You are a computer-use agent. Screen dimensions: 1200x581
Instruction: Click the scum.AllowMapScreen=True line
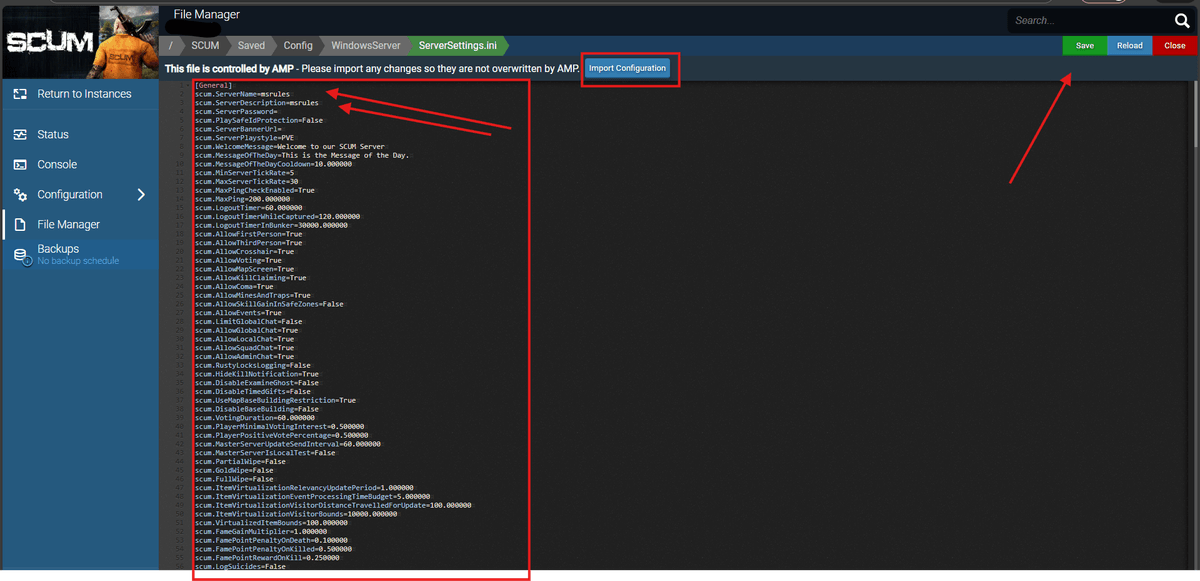click(x=245, y=269)
